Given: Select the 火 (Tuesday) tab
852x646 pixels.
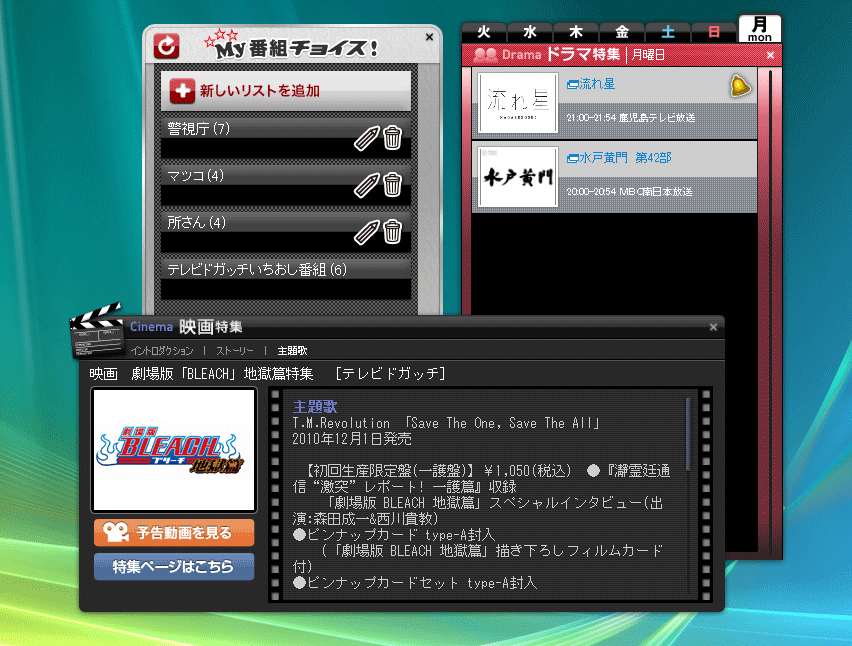Looking at the screenshot, I should tap(484, 32).
